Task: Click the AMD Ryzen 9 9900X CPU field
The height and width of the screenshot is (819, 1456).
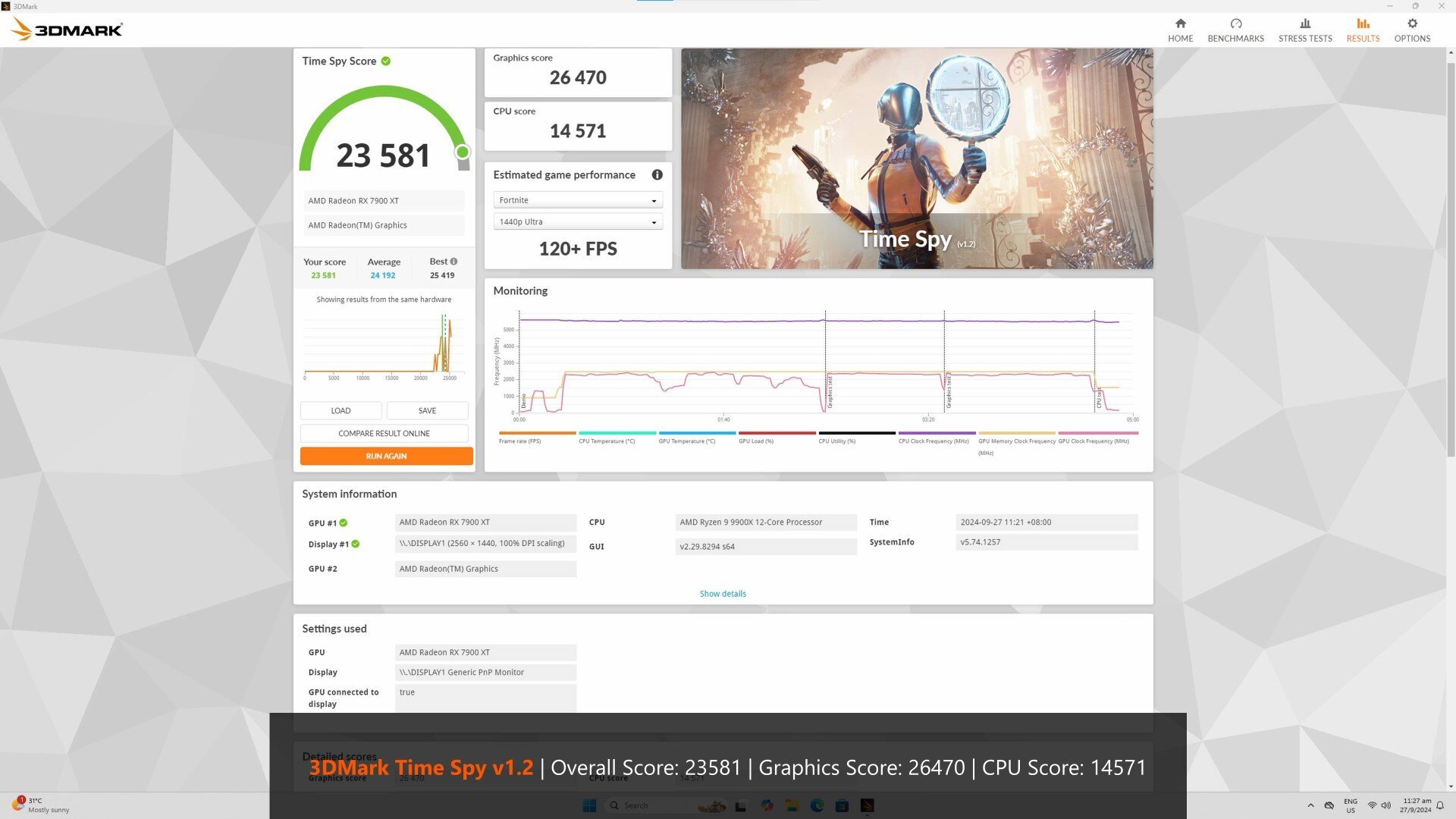Action: (766, 522)
